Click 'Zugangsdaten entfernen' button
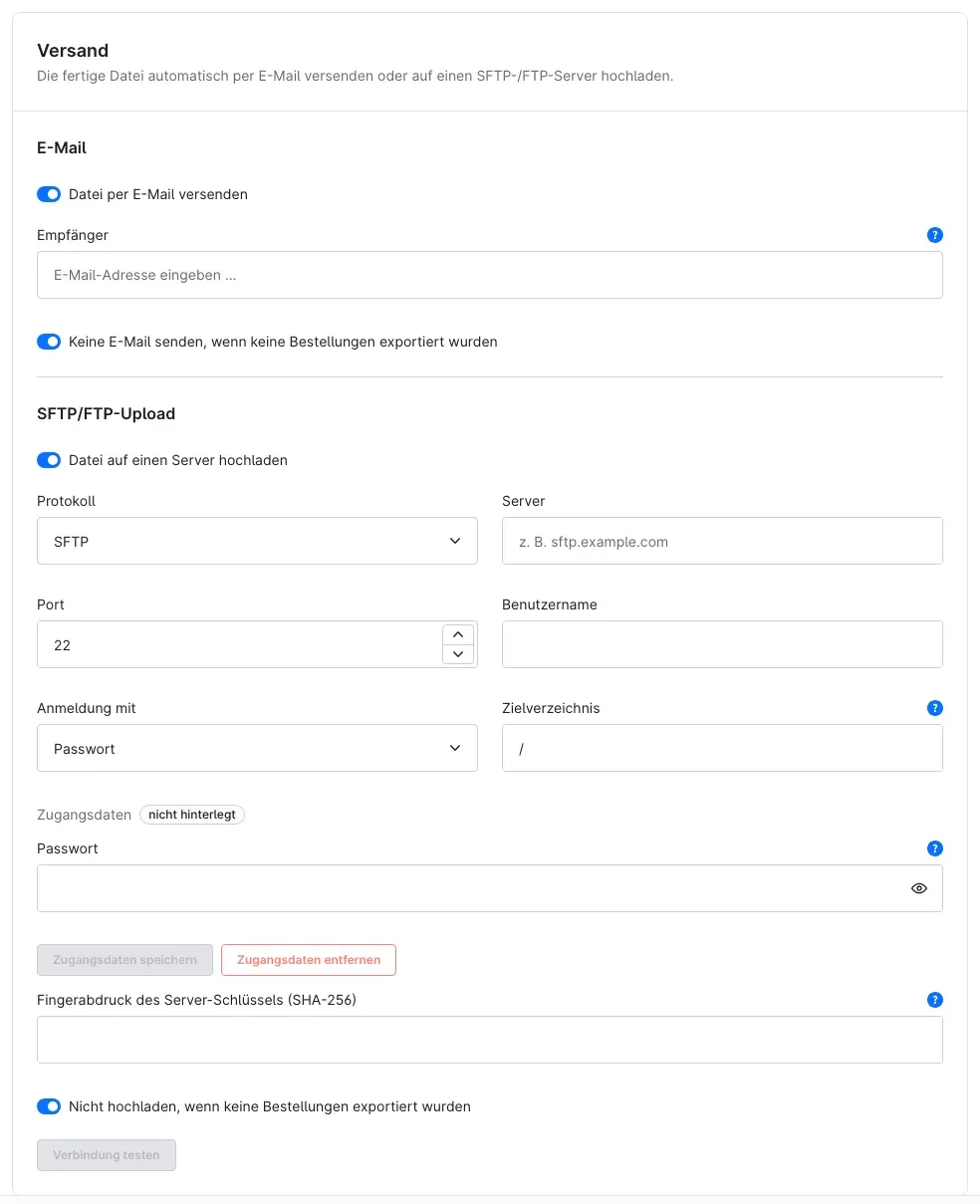This screenshot has height=1204, width=980. point(309,960)
